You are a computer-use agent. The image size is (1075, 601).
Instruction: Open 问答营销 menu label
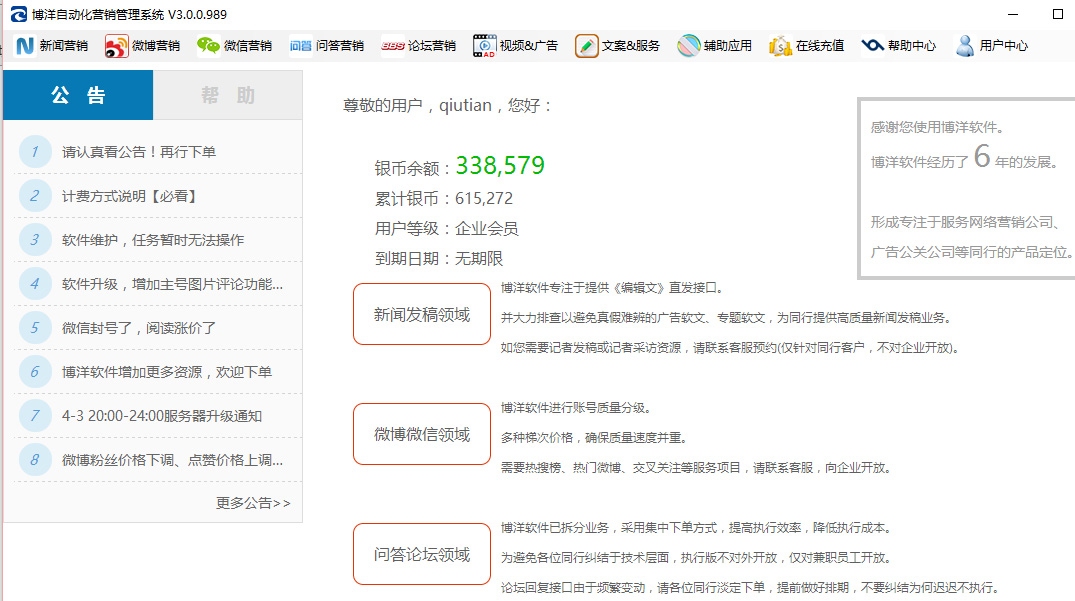tap(340, 46)
